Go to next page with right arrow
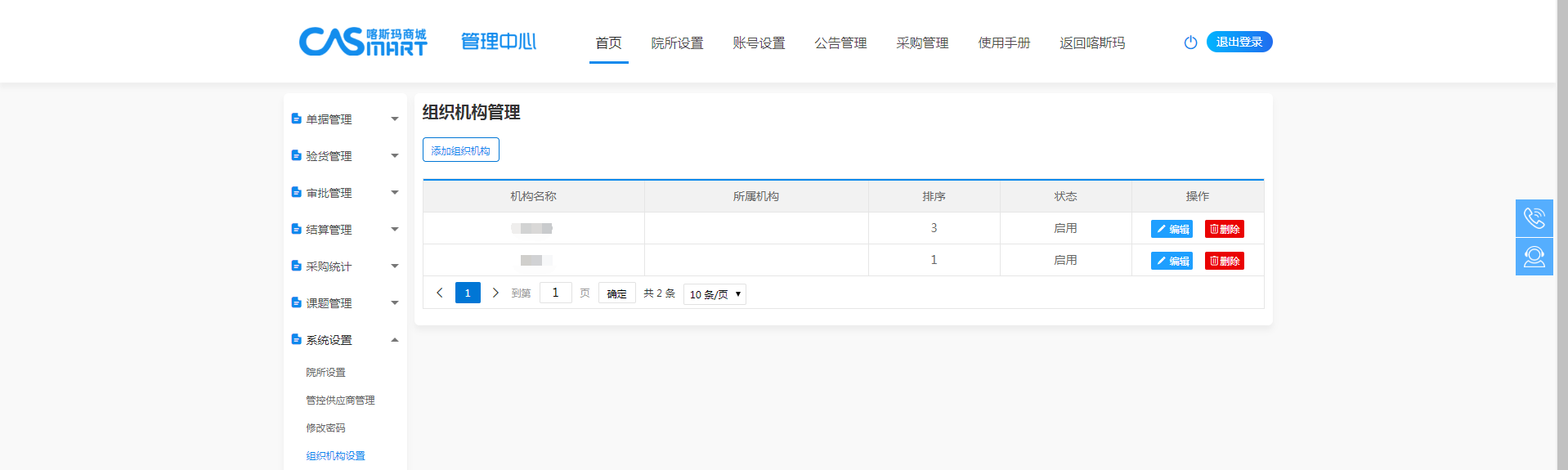The height and width of the screenshot is (470, 1568). 495,293
